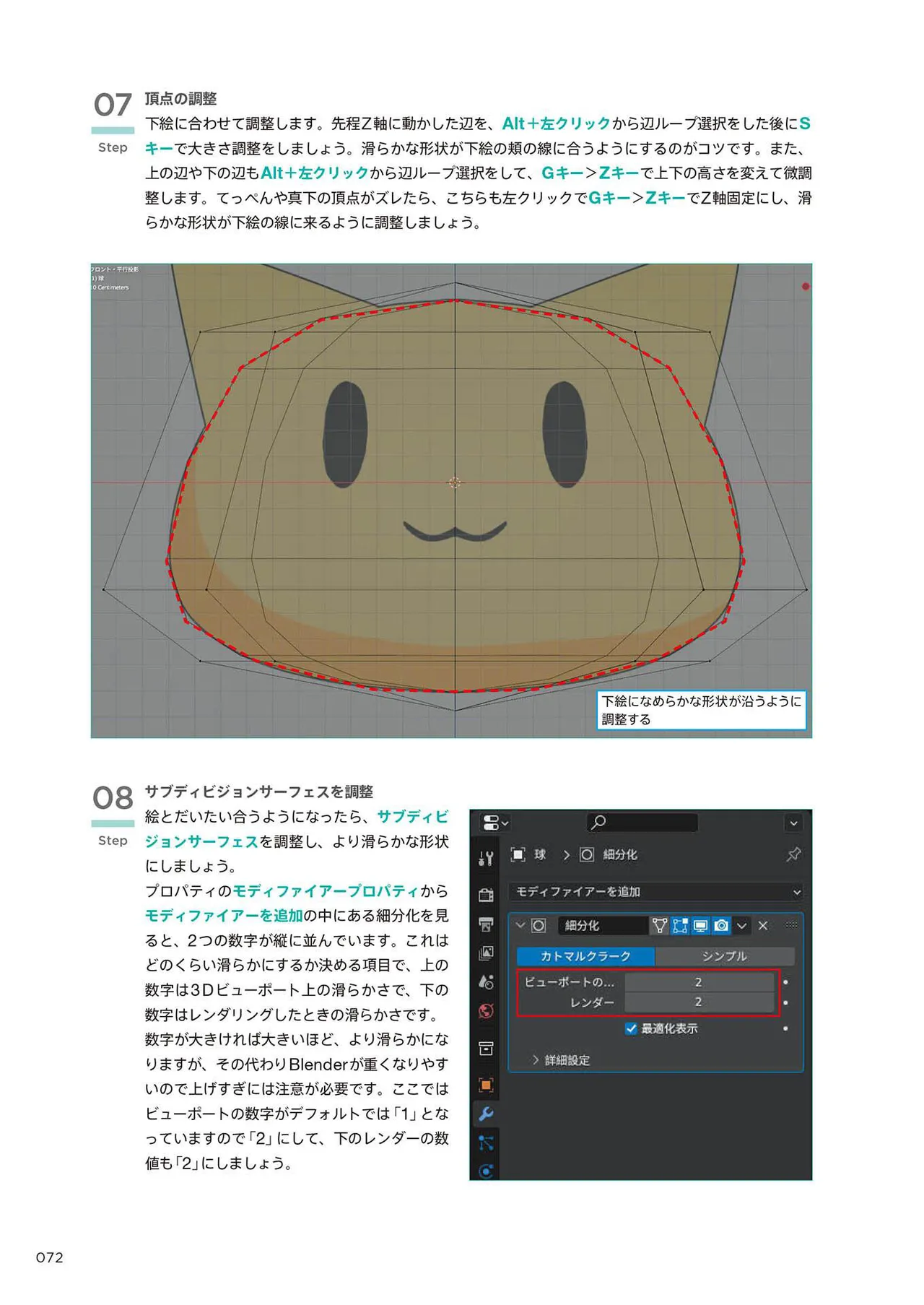Click the 球 object icon in breadcrumb
The width and height of the screenshot is (924, 1305).
[518, 855]
